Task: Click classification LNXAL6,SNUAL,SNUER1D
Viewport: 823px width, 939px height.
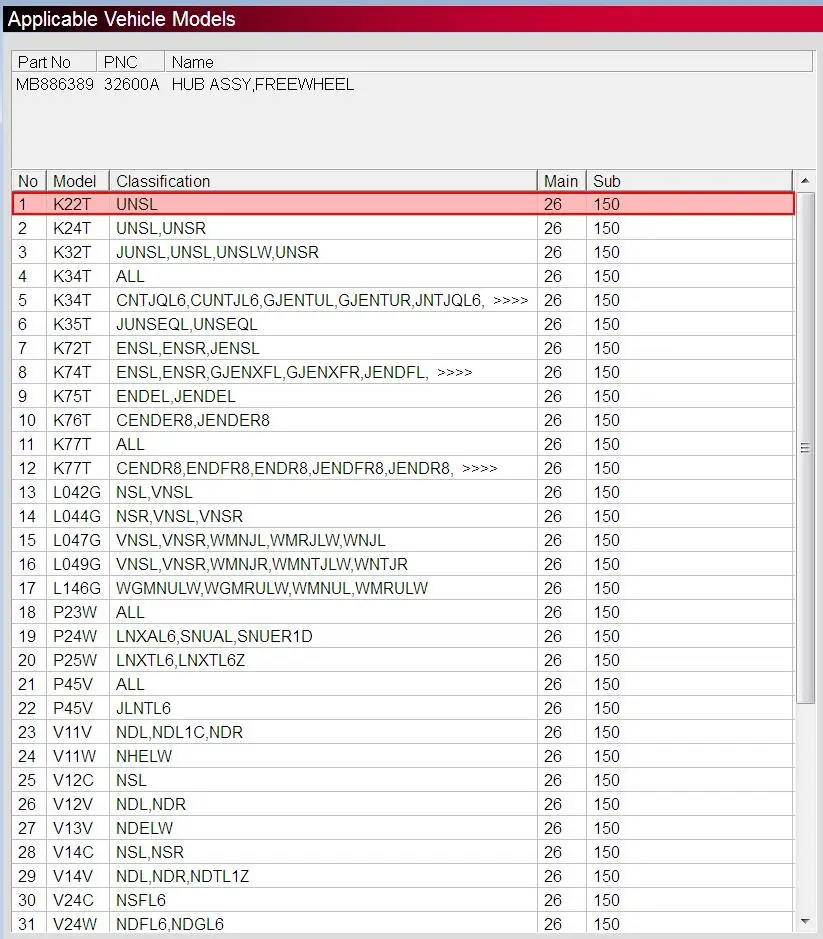Action: [214, 636]
